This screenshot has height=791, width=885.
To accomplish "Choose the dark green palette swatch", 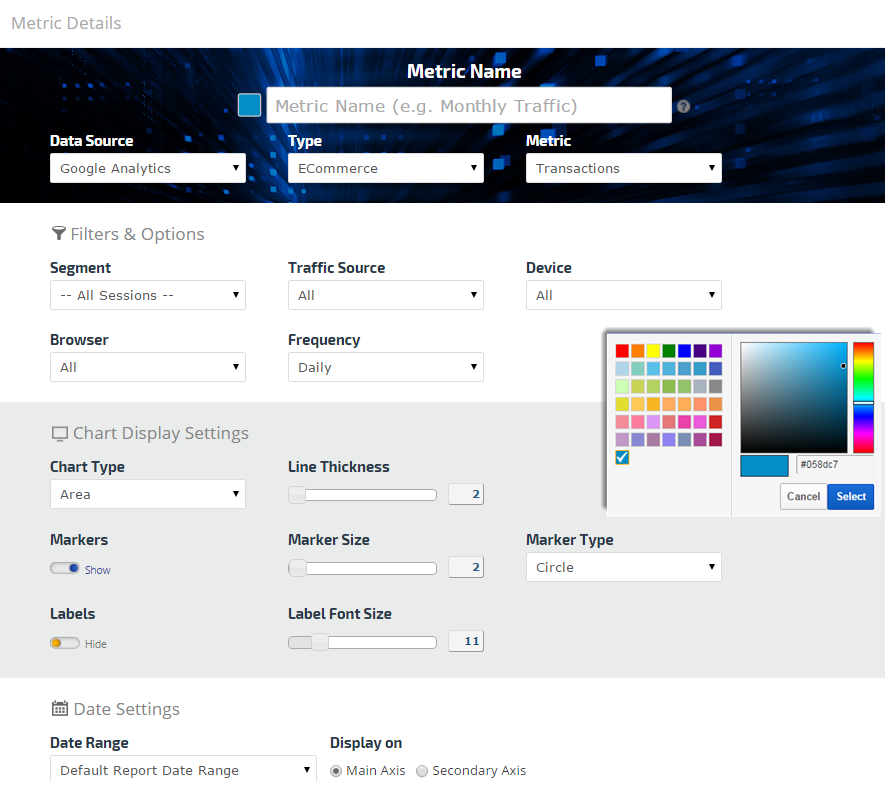I will click(669, 351).
